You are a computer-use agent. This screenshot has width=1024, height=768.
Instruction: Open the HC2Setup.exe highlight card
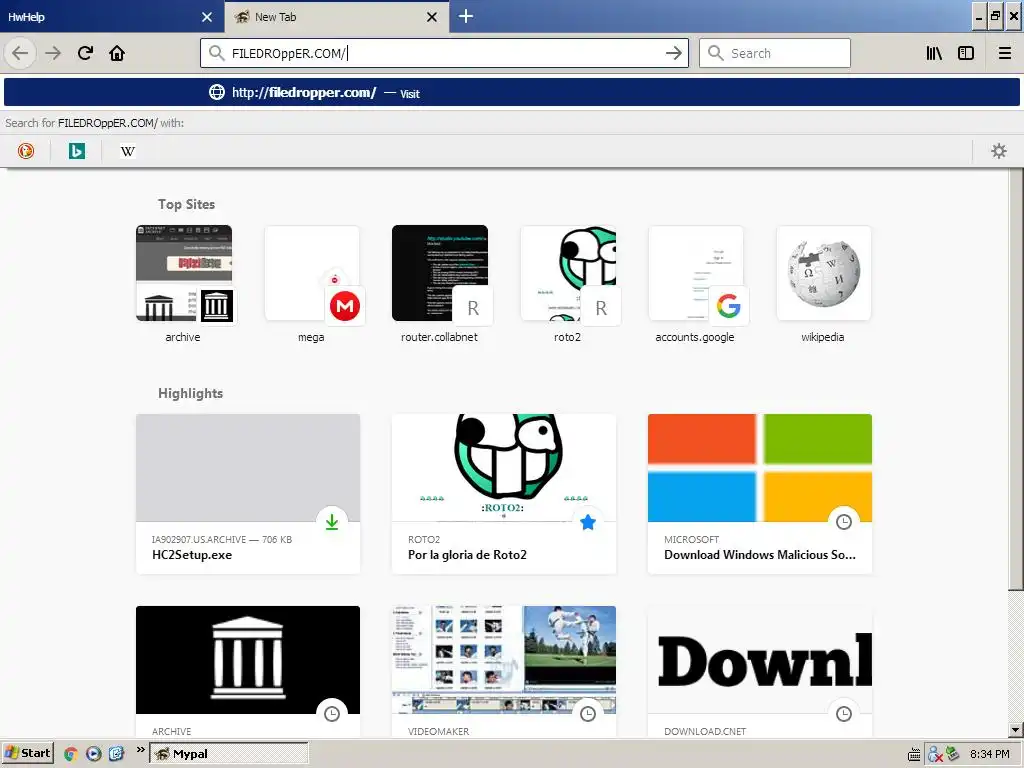[x=248, y=494]
